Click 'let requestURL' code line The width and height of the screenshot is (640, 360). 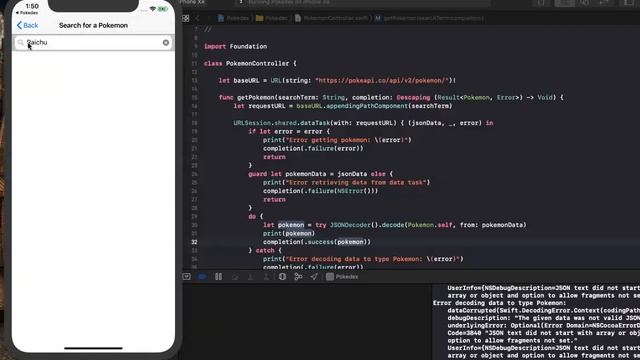[342, 106]
